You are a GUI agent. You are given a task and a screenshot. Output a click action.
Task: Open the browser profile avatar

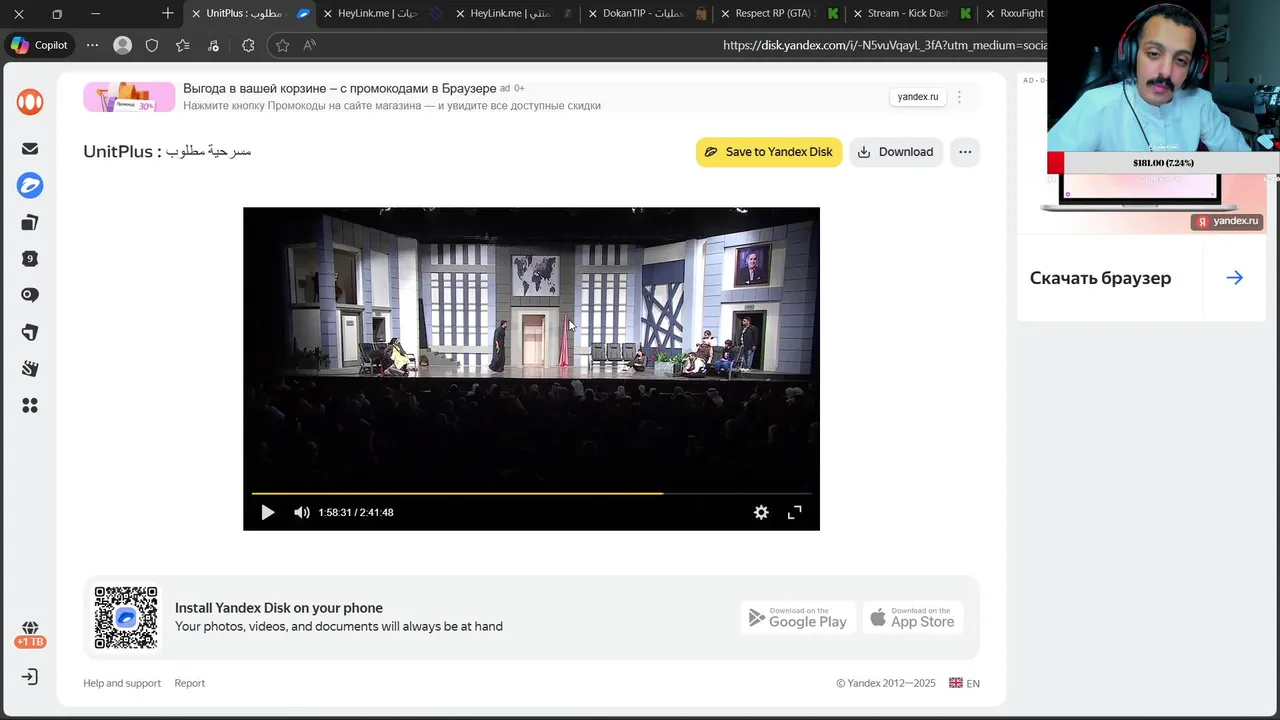122,45
